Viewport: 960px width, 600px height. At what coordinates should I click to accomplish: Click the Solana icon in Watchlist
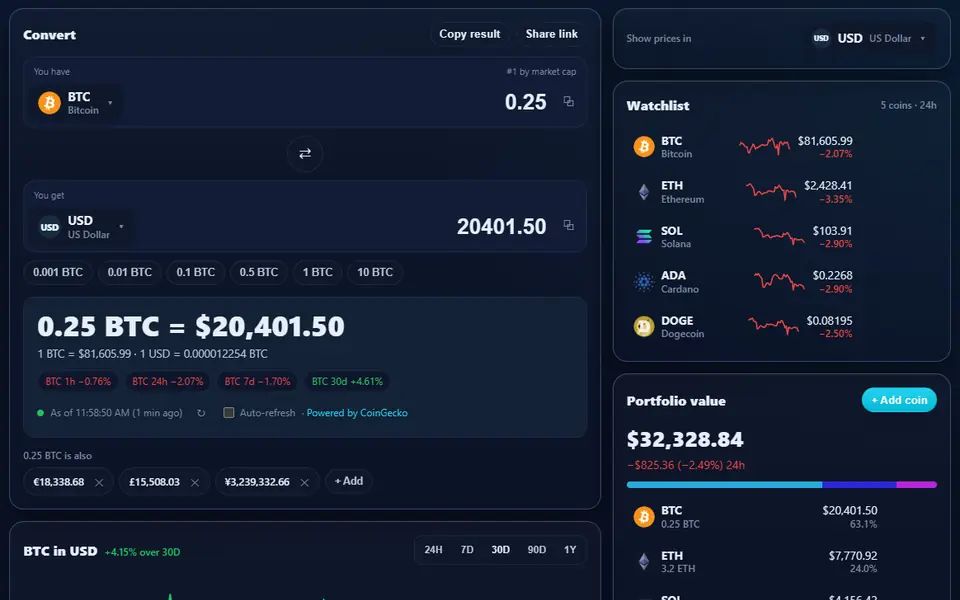coord(643,237)
